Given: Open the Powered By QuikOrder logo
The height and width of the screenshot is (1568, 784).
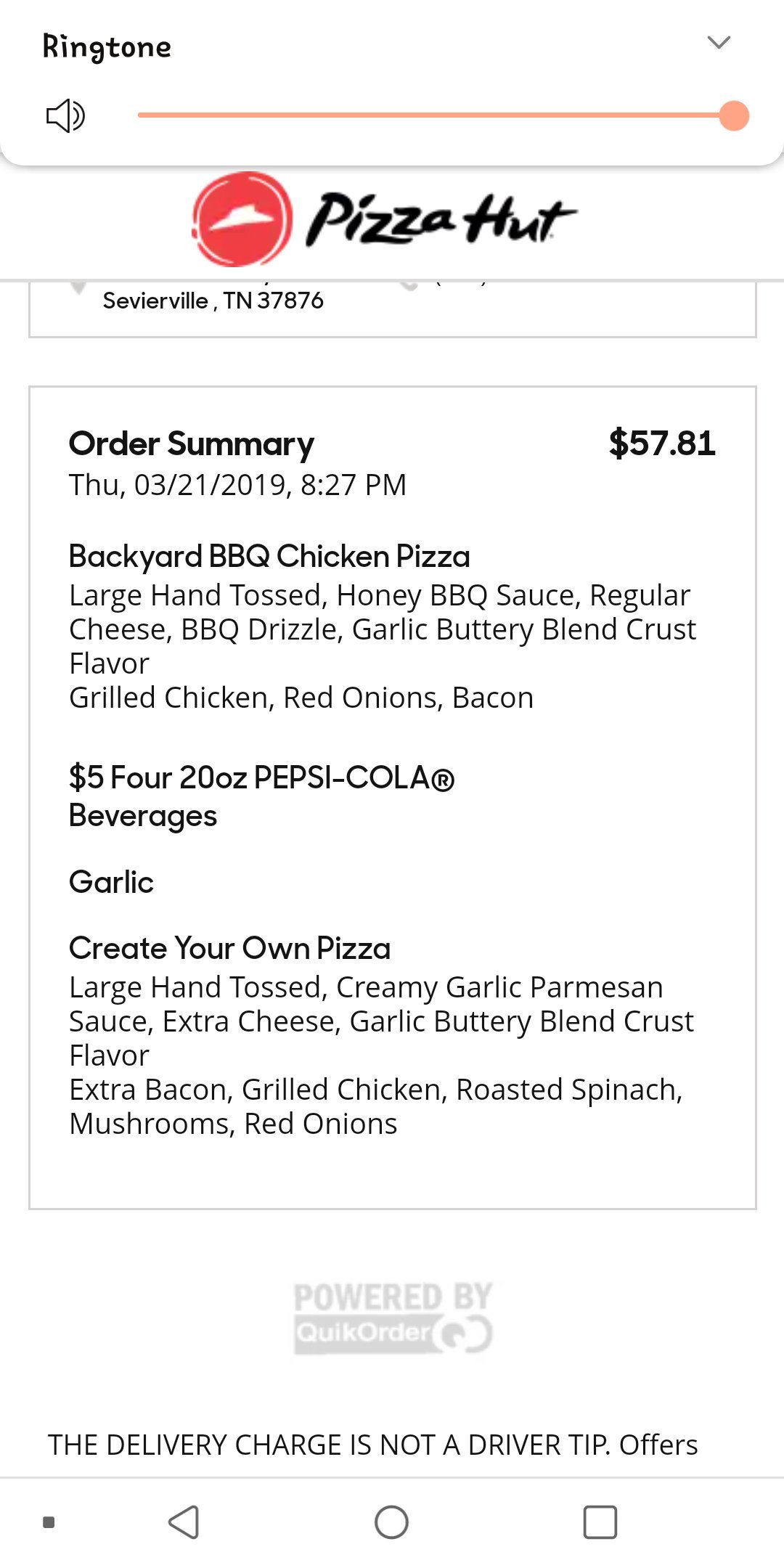Looking at the screenshot, I should [x=392, y=1318].
